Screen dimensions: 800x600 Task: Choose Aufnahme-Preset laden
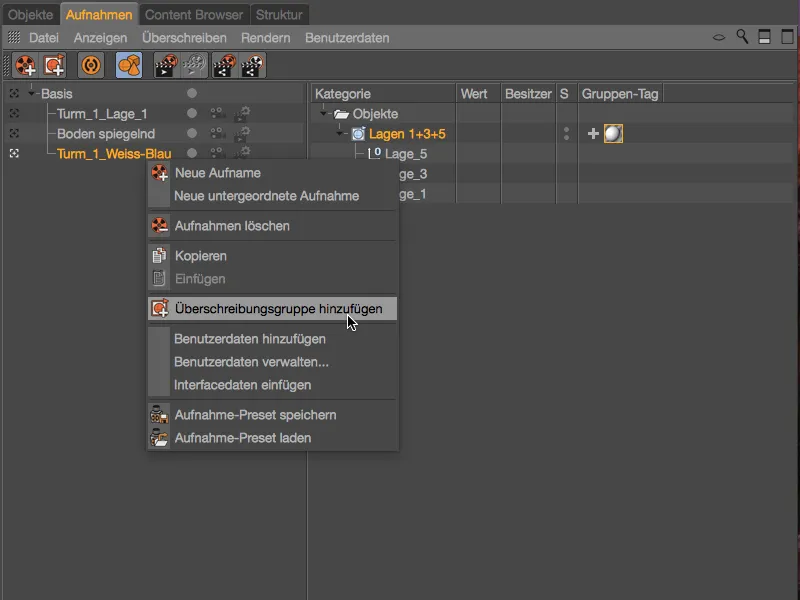(x=272, y=438)
